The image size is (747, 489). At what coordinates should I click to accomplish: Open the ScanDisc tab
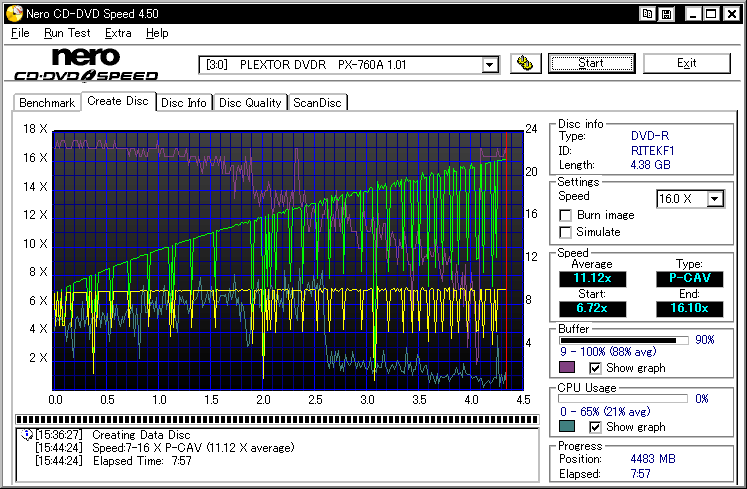317,102
